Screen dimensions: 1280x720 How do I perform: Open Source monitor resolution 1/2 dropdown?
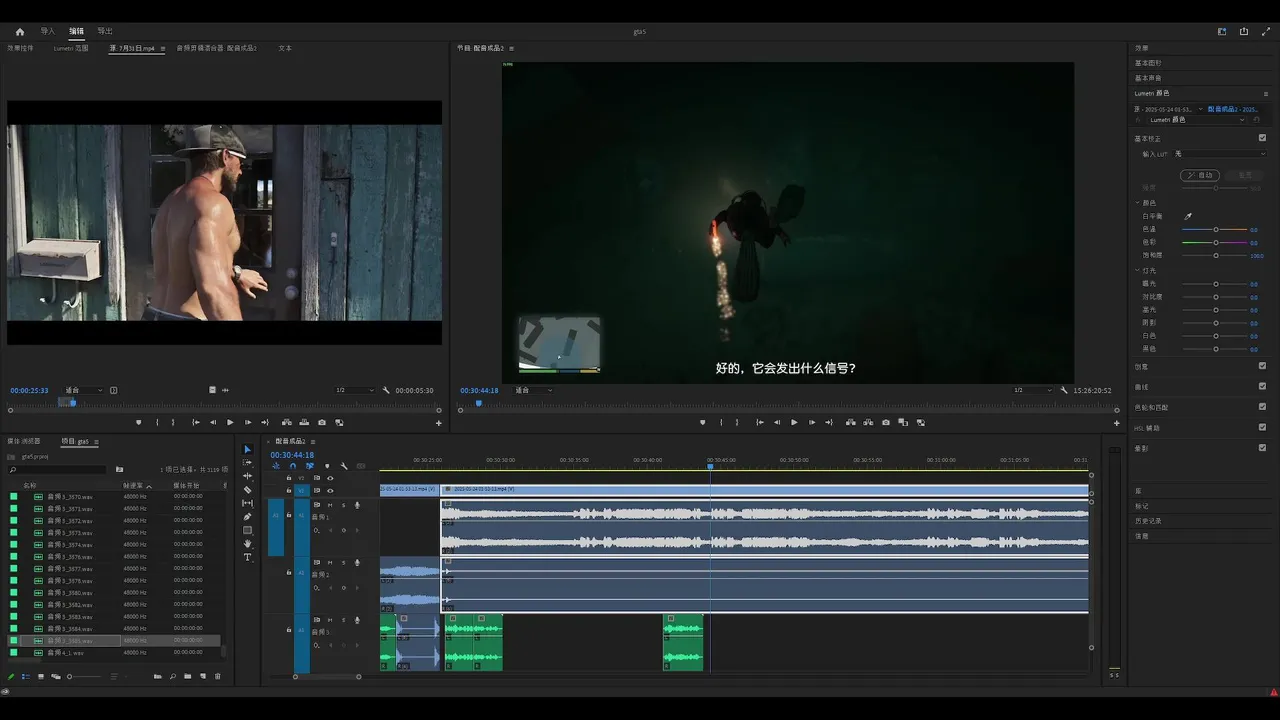(354, 390)
